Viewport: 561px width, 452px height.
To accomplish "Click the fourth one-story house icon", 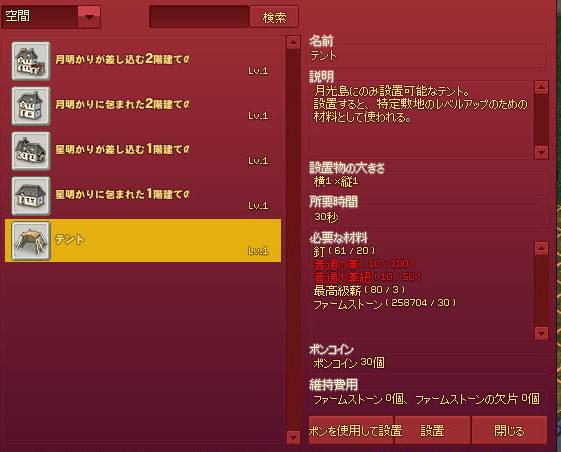I will [x=31, y=196].
